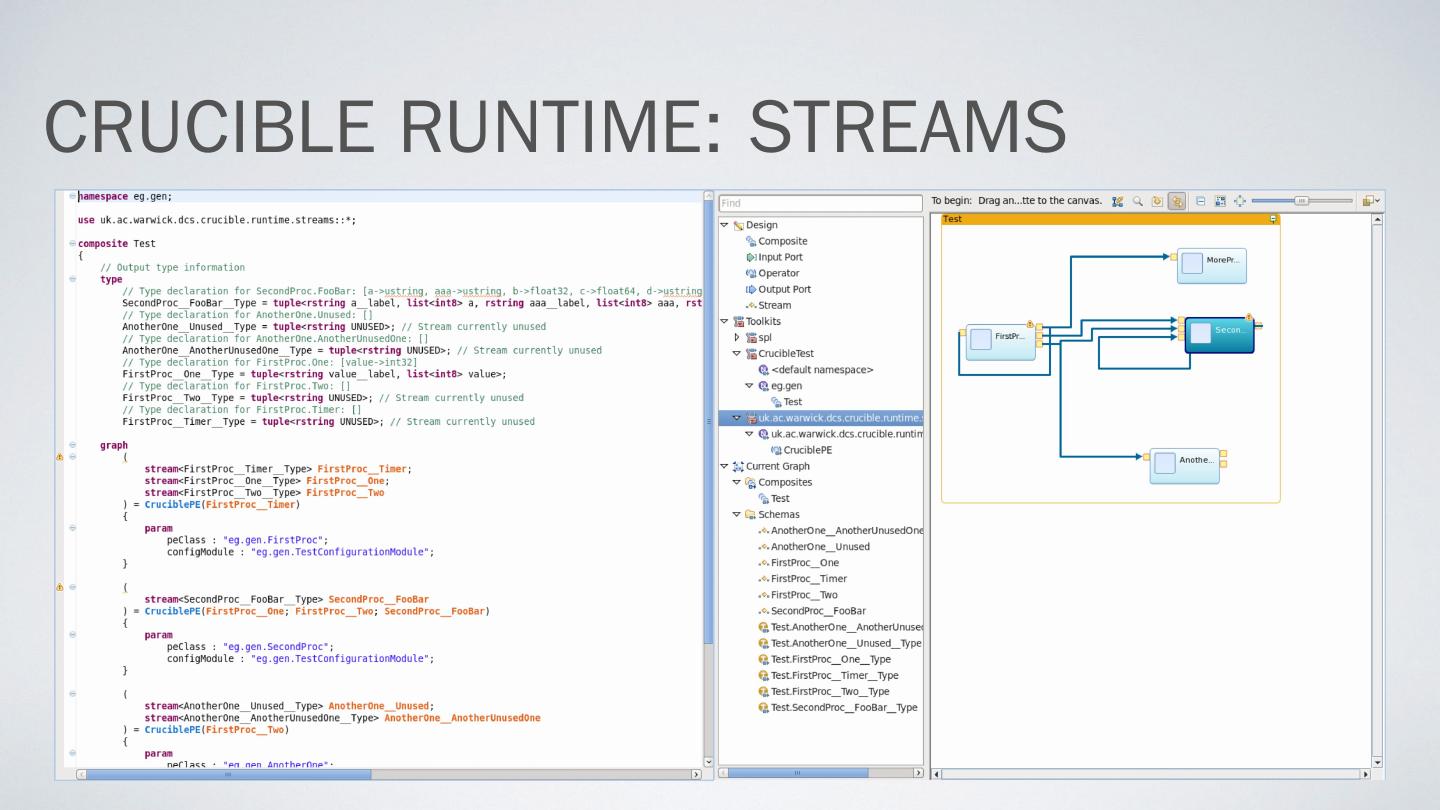Collapse the Design tree section
This screenshot has height=810, width=1440.
pos(725,225)
